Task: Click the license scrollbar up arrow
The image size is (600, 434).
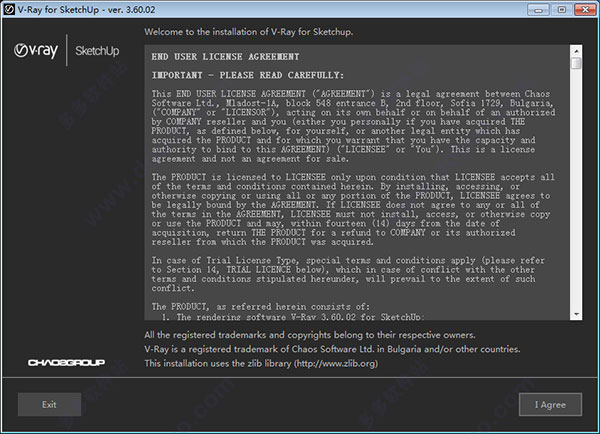Action: [x=576, y=51]
